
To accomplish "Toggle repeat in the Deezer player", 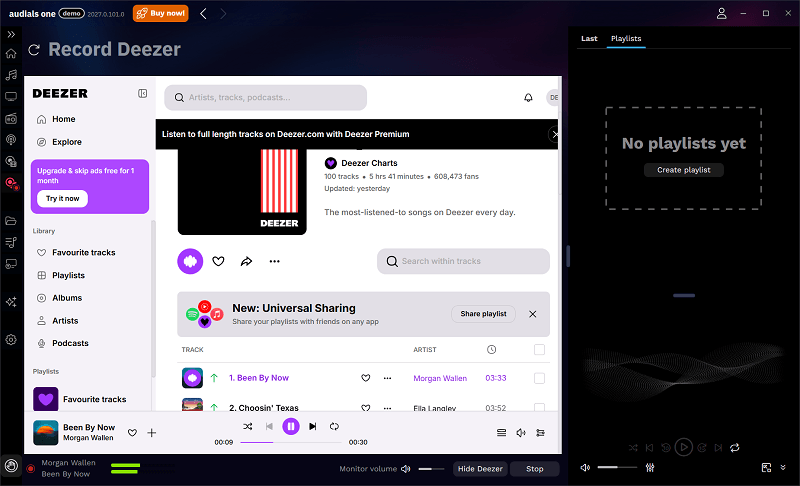I will pyautogui.click(x=334, y=426).
